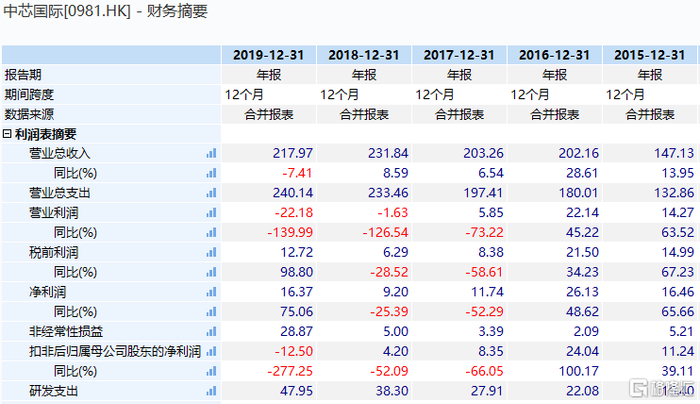Viewport: 700px width, 404px height.
Task: Click the 报告期 row label
Action: 23,75
